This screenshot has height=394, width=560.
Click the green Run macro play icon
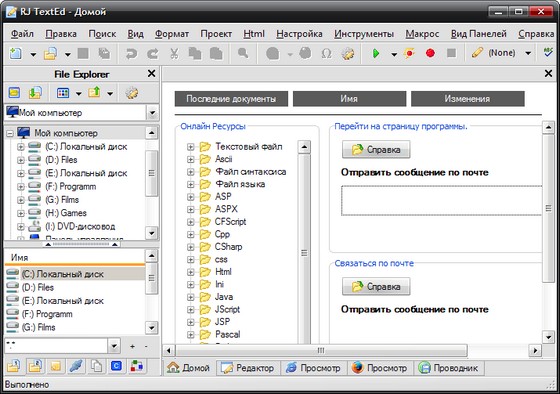[x=376, y=54]
